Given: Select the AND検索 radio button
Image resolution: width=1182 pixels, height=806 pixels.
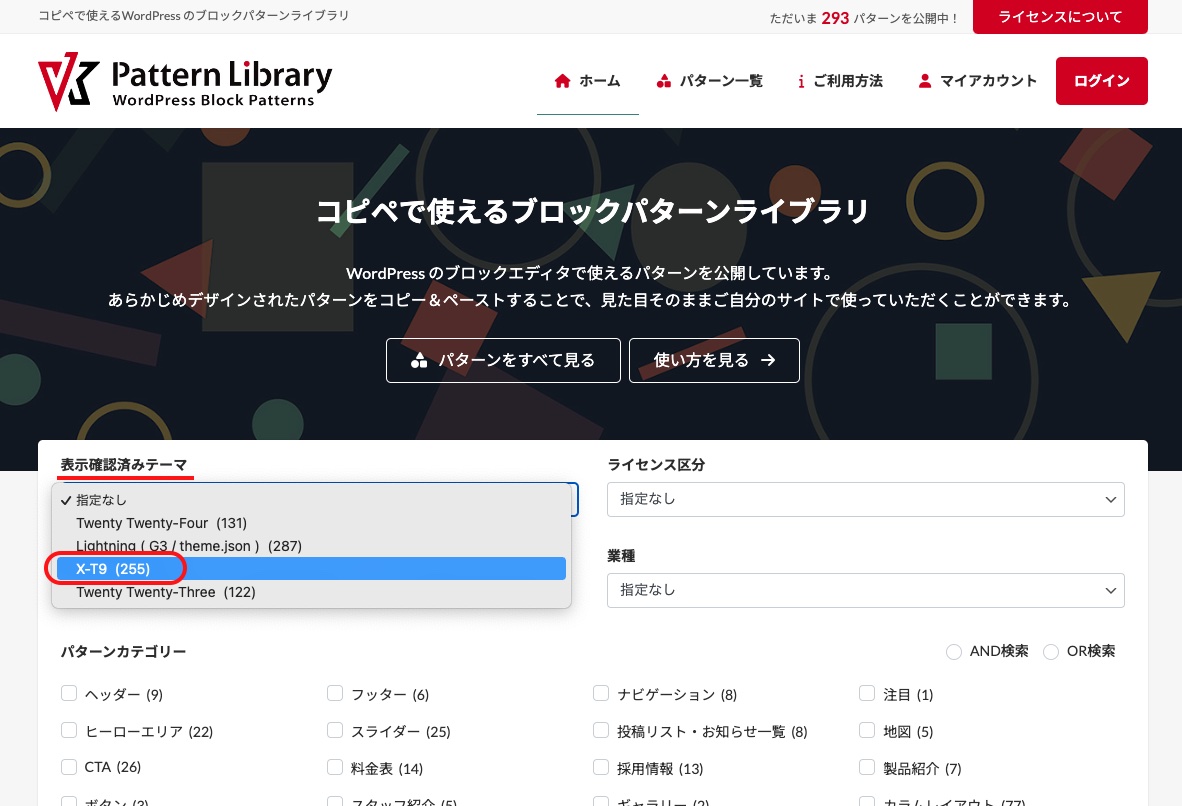Looking at the screenshot, I should pyautogui.click(x=954, y=651).
